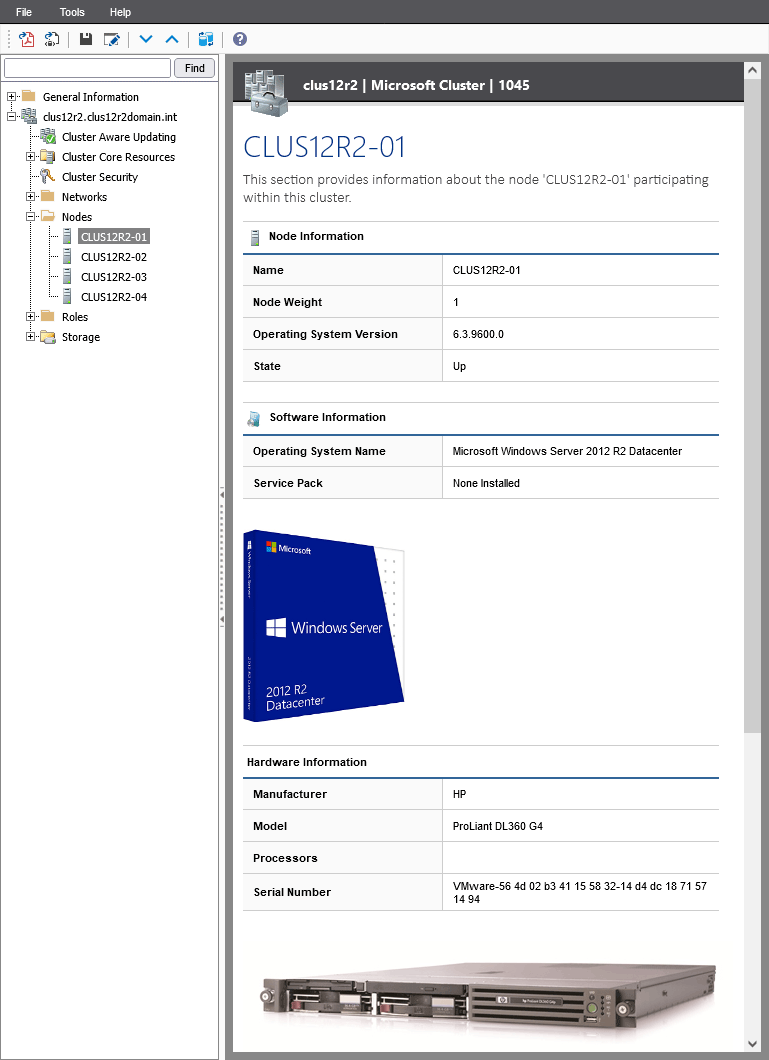Click the export to XML toolbar icon
The width and height of the screenshot is (769, 1060).
coord(52,39)
